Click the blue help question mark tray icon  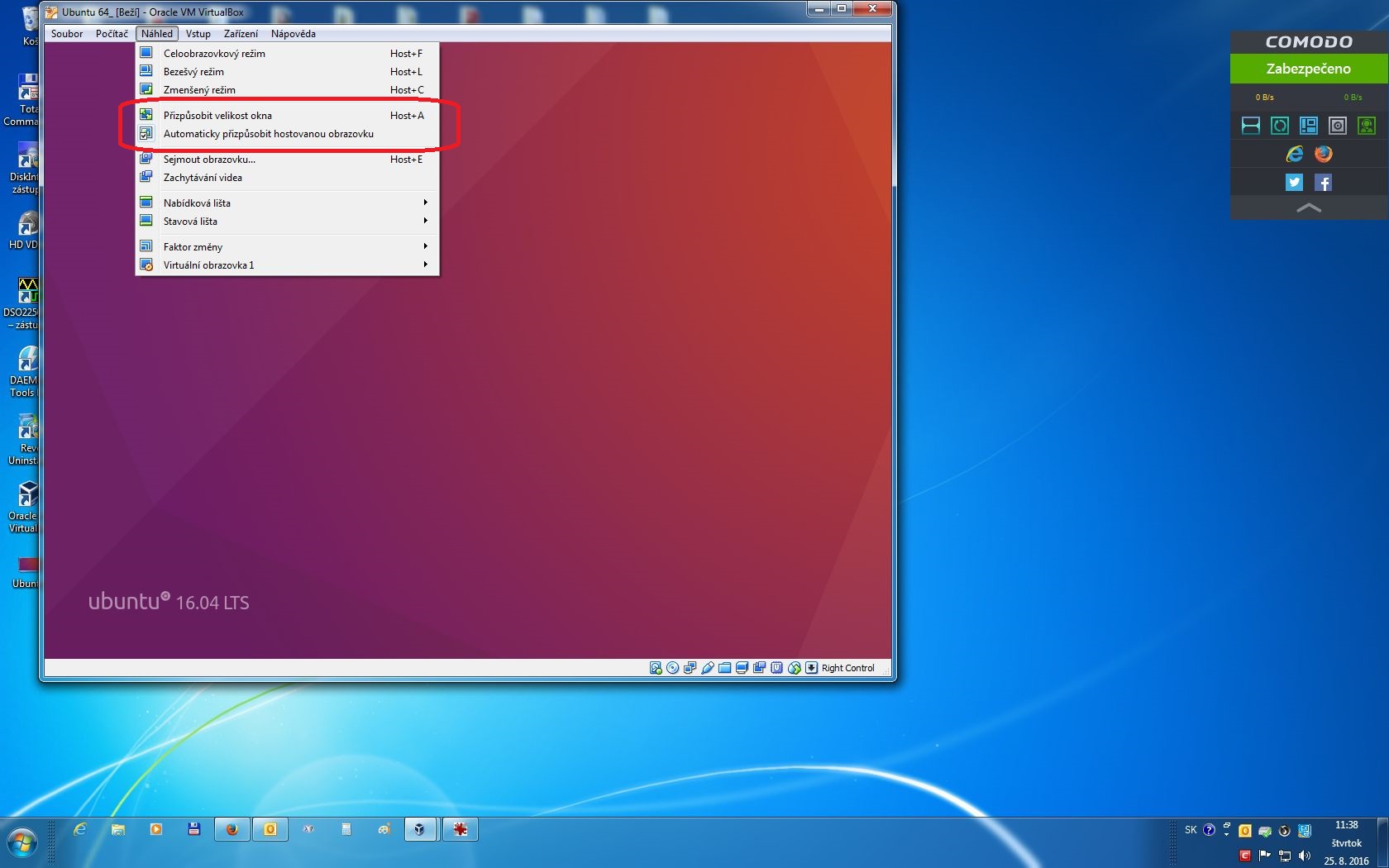coord(1209,830)
